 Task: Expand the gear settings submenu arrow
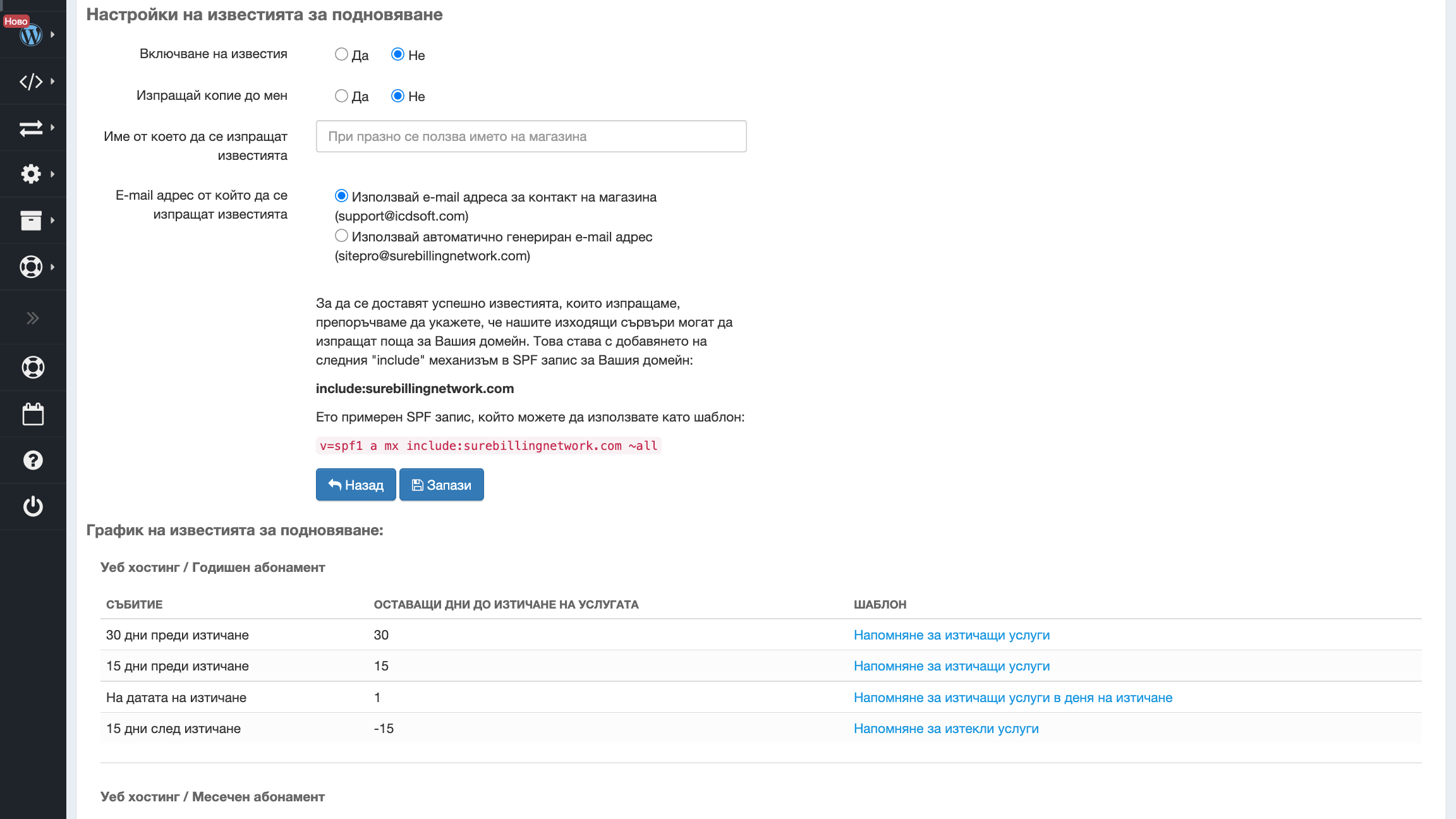pos(52,174)
